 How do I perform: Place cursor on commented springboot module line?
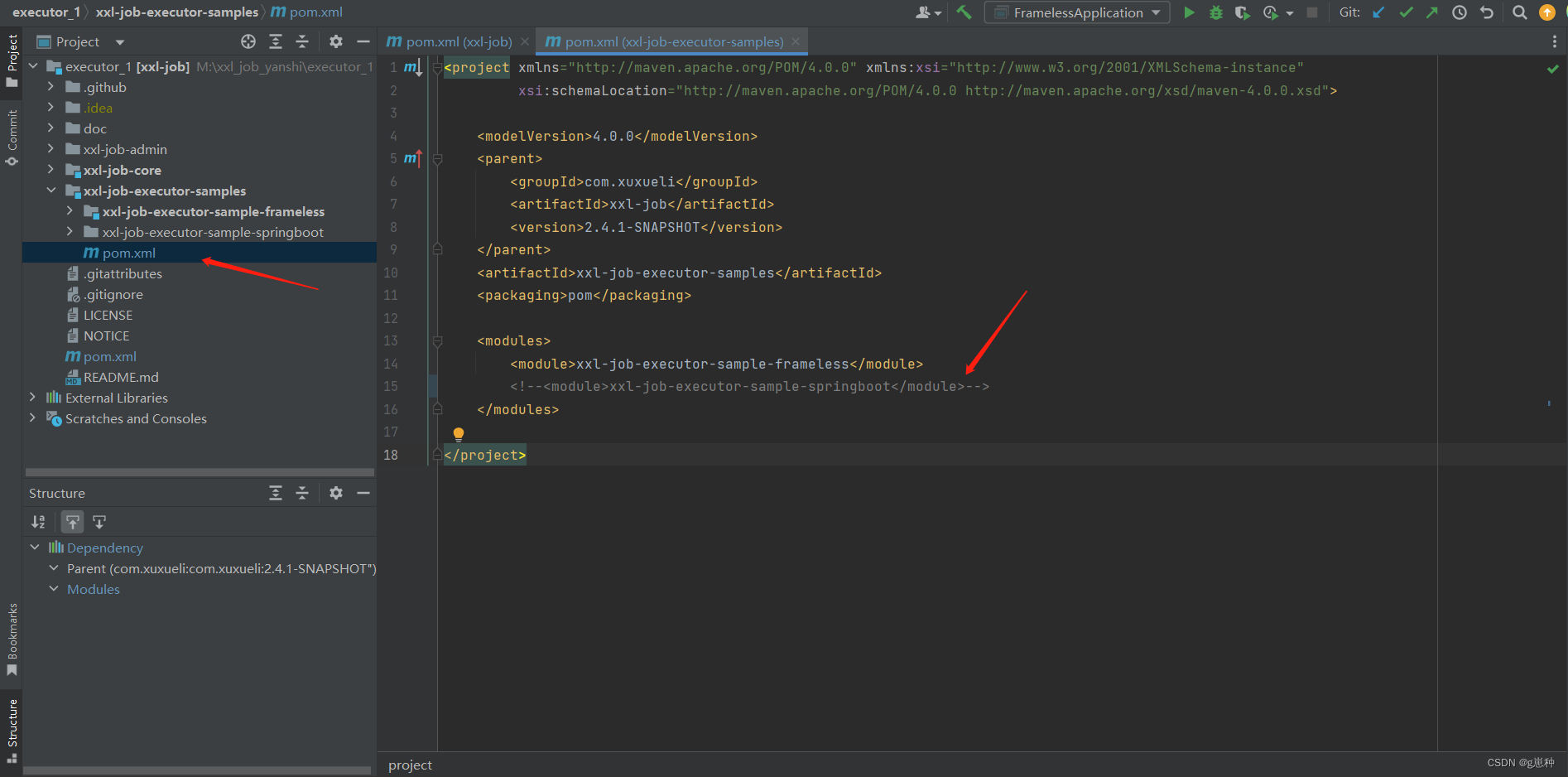coord(749,386)
